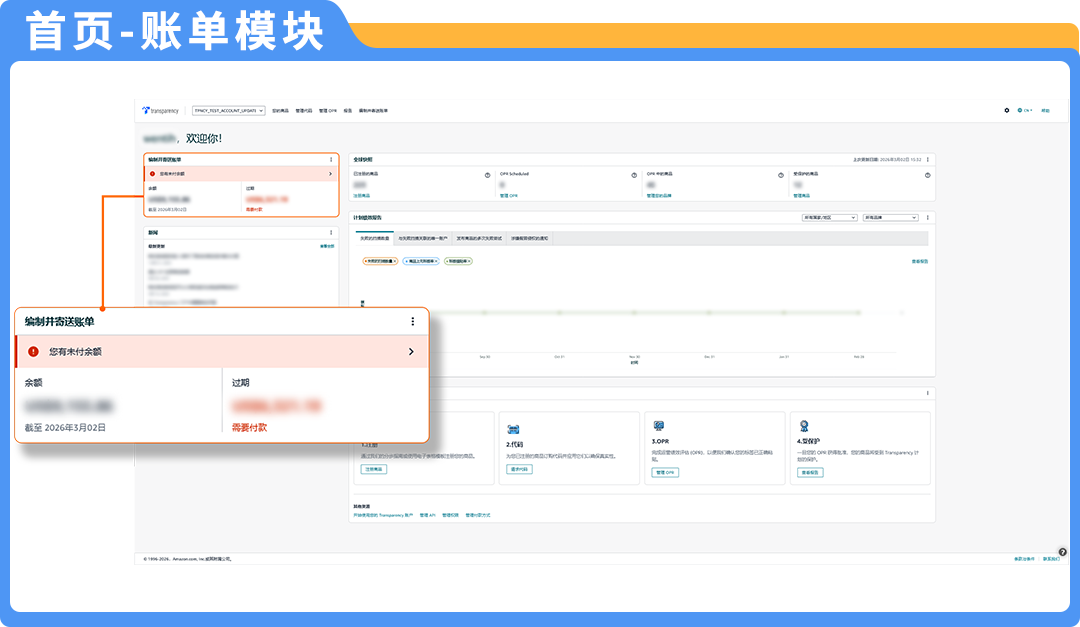Click the barcode icon on the 2.代码 card
Screen dimensions: 1080x627
[x=514, y=427]
